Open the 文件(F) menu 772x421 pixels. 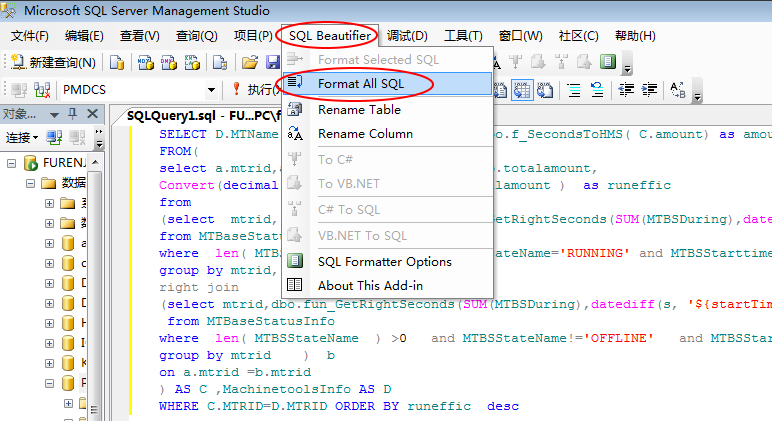tap(30, 36)
